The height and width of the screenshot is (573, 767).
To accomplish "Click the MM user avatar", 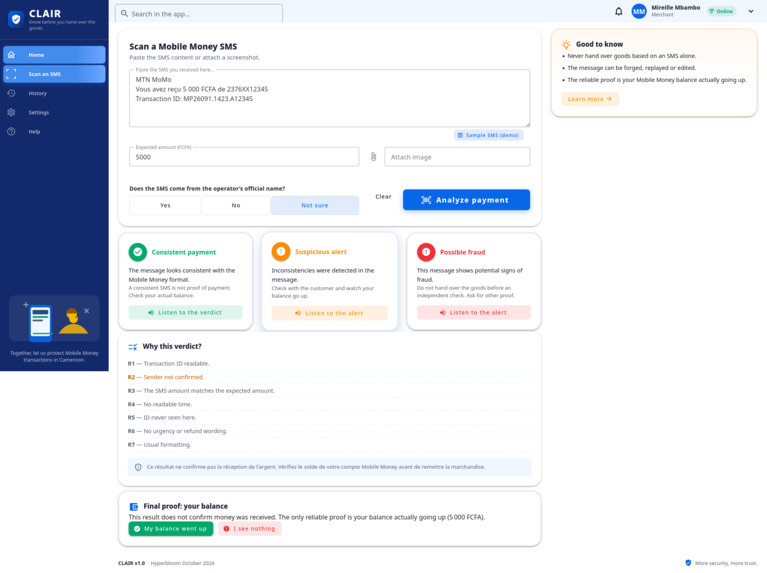I will click(x=639, y=11).
